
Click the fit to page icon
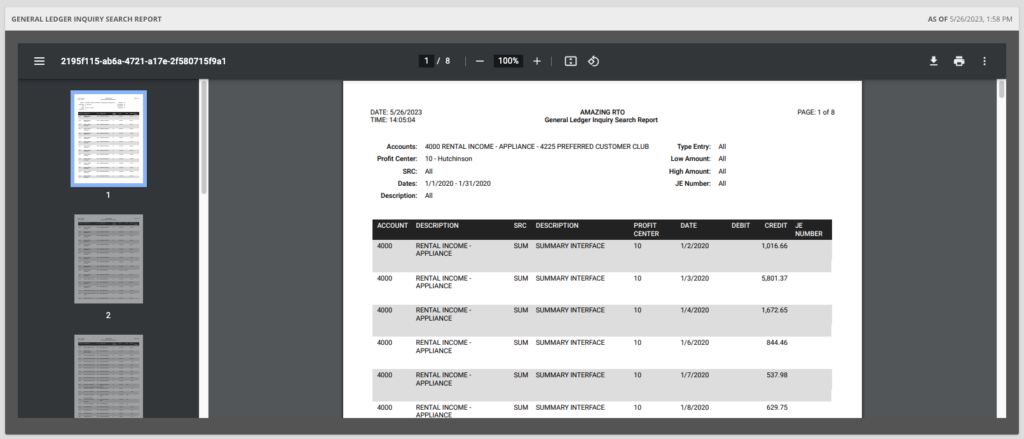(x=570, y=61)
